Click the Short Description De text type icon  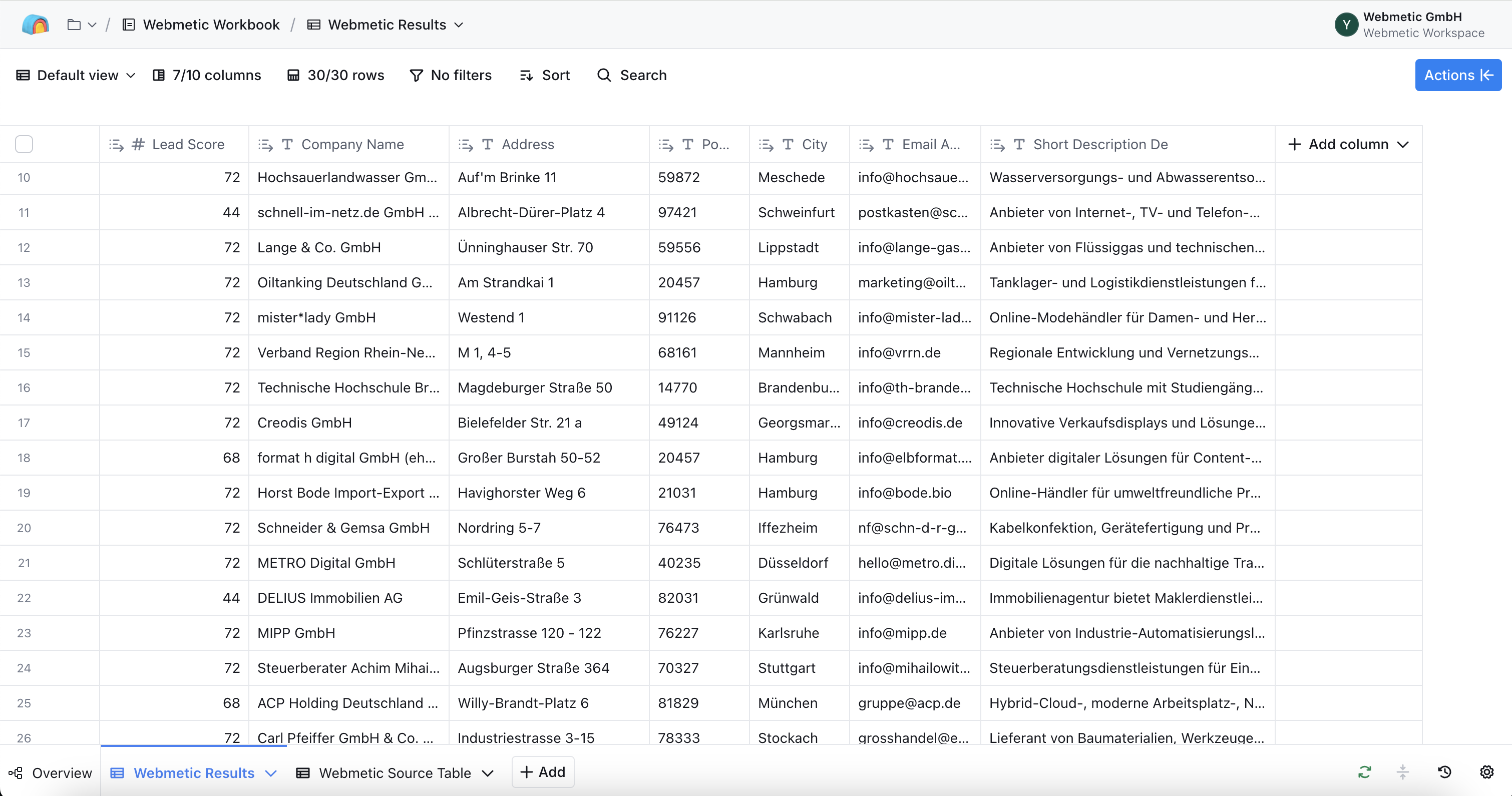(x=1019, y=144)
